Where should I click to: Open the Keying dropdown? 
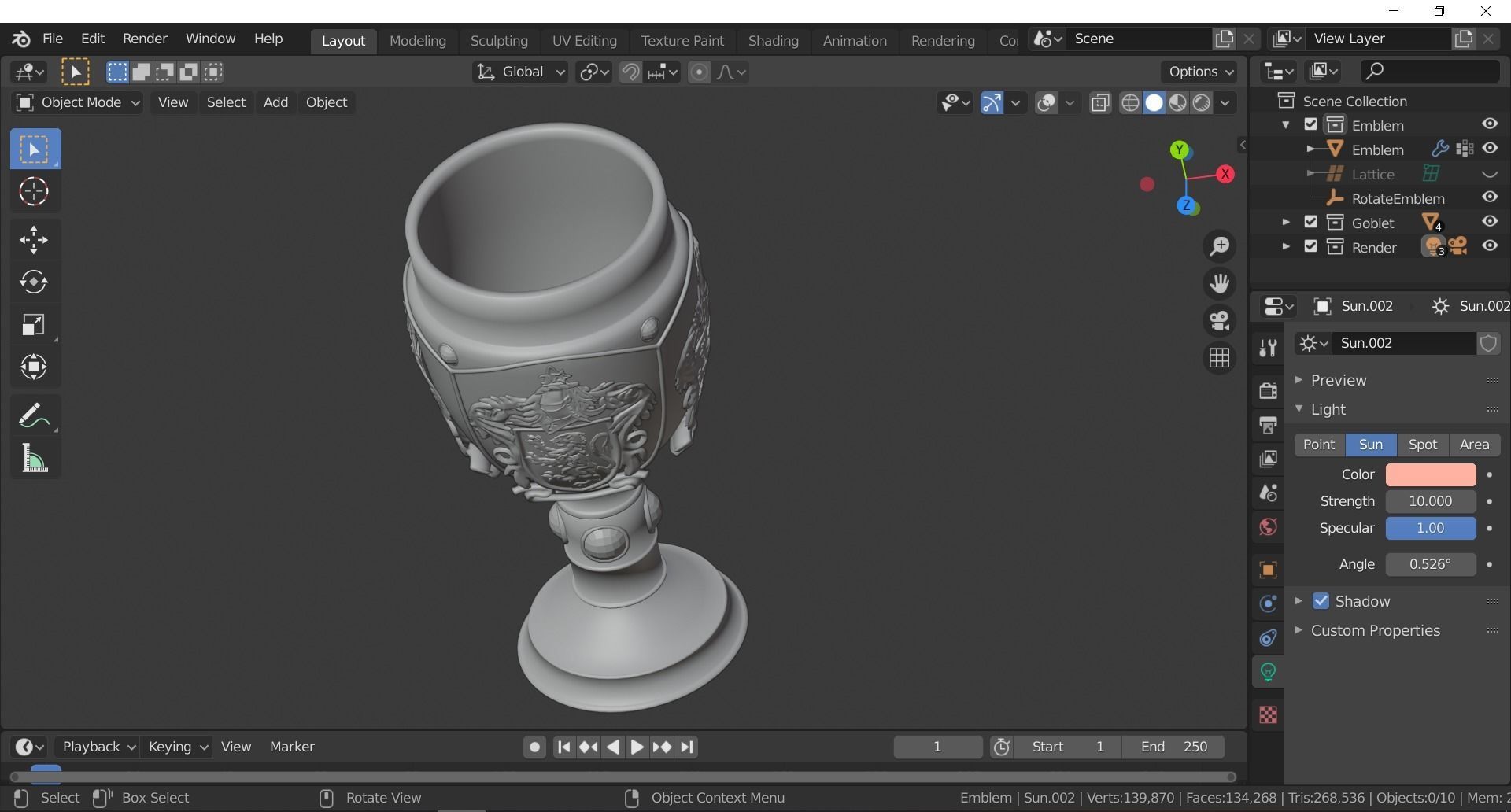[178, 747]
